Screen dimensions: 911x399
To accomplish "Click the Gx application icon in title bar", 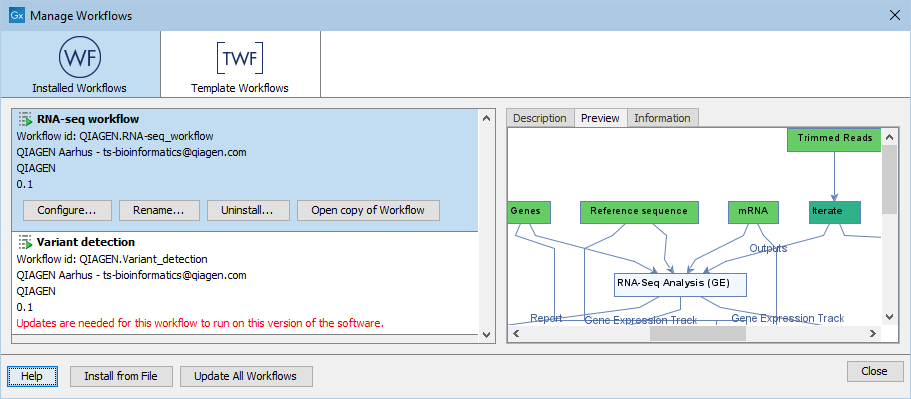I will [17, 16].
